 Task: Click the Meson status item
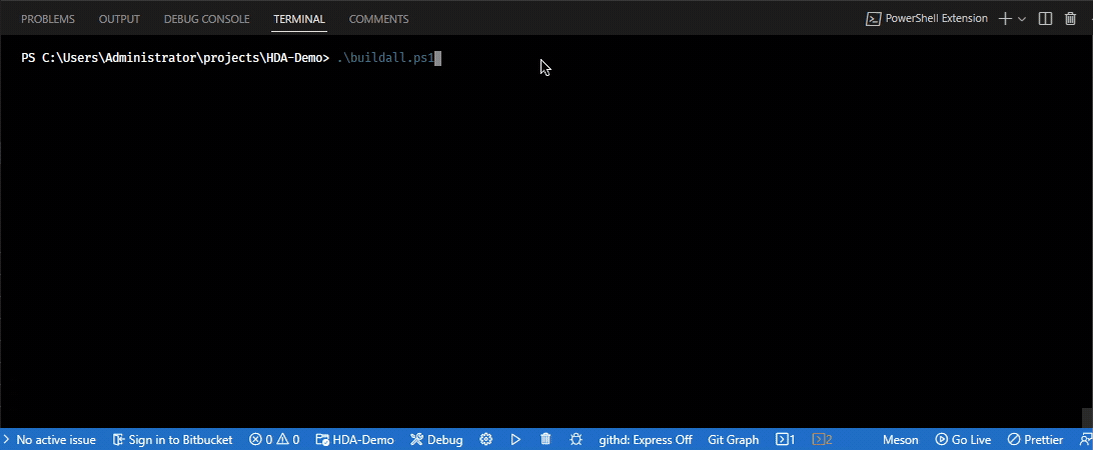click(x=901, y=440)
